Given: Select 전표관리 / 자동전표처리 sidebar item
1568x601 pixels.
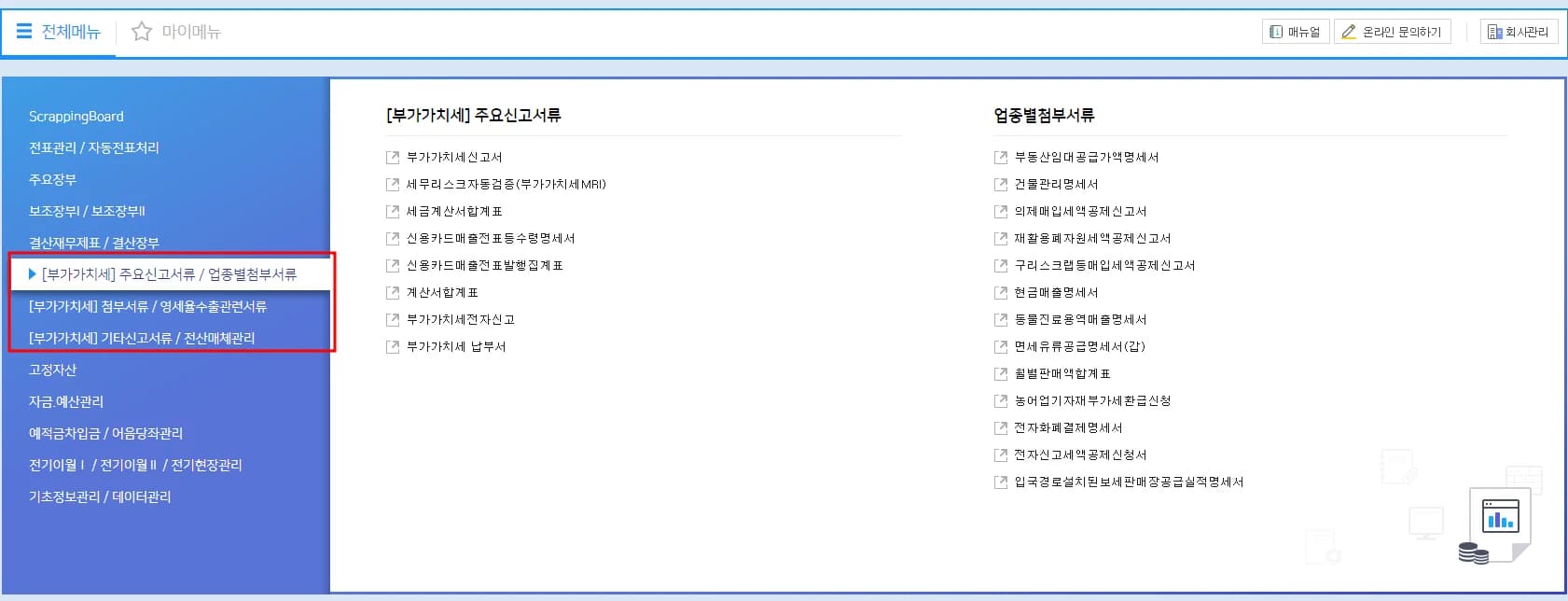Looking at the screenshot, I should point(94,148).
